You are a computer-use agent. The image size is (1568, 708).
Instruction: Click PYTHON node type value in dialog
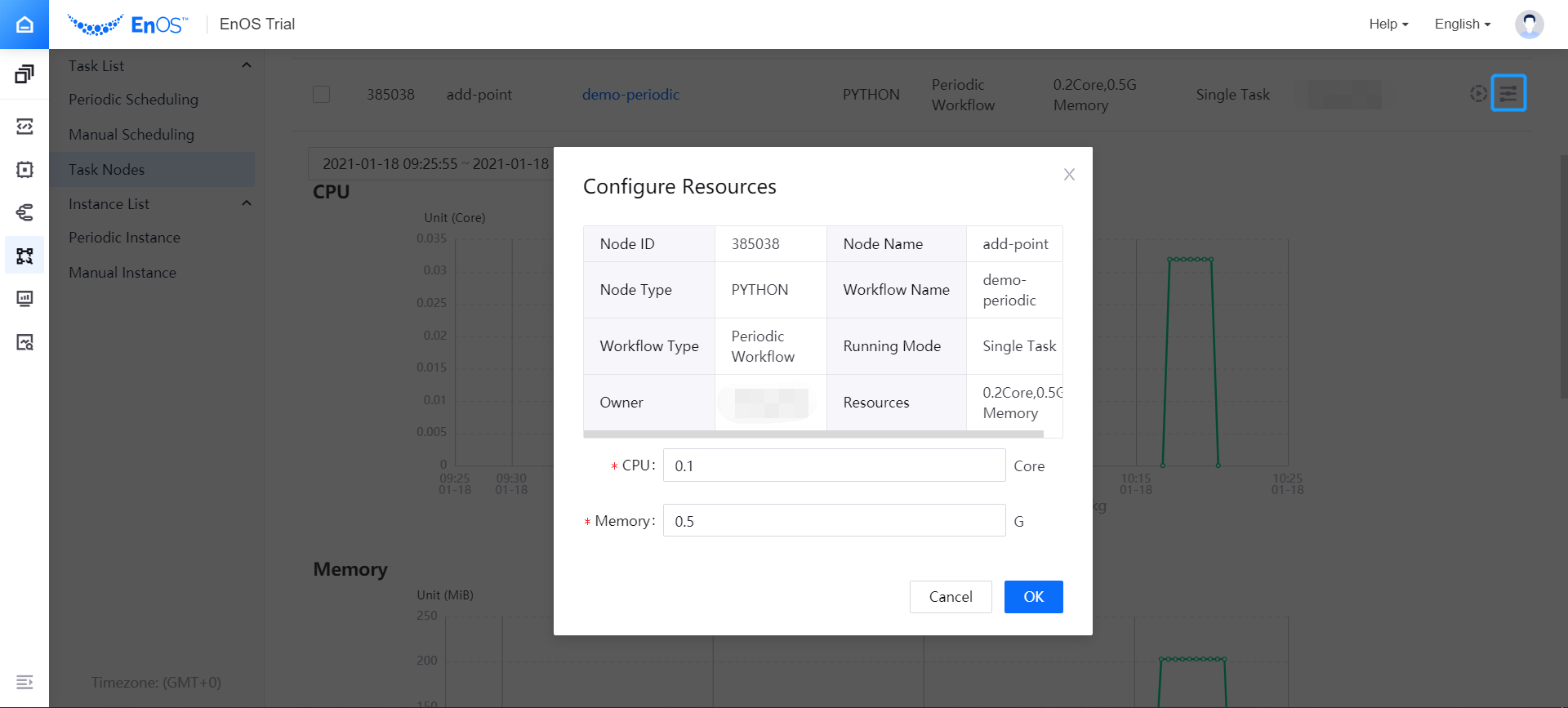(759, 290)
